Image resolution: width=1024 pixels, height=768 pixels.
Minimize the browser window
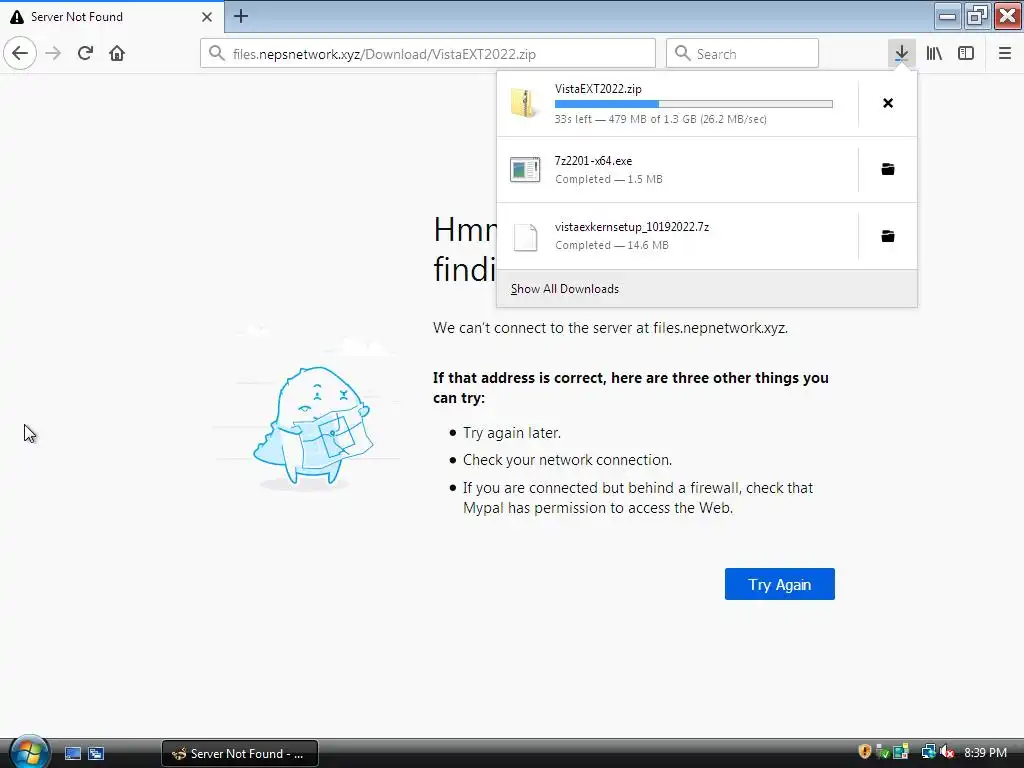[x=947, y=16]
